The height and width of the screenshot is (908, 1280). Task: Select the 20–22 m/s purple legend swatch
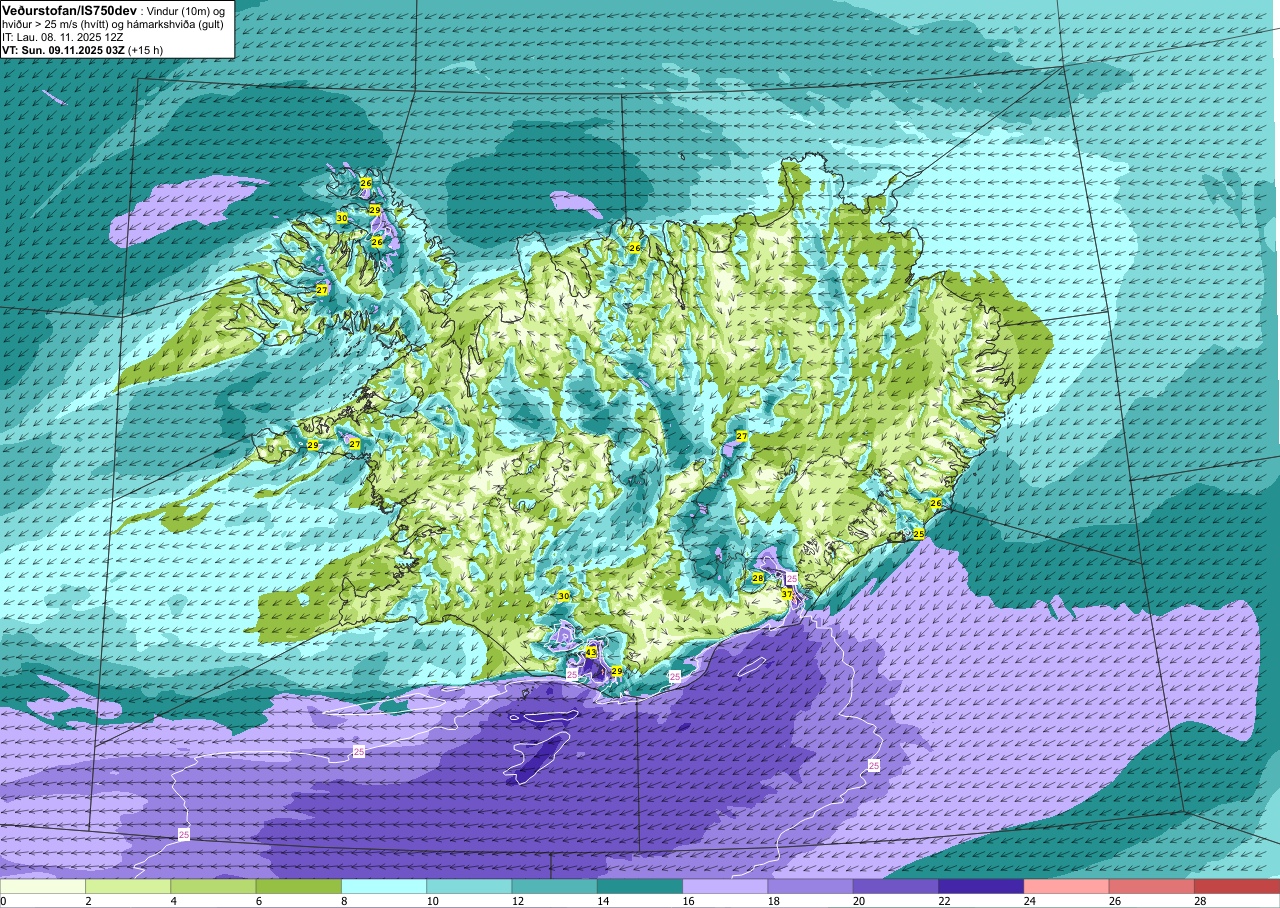[896, 886]
